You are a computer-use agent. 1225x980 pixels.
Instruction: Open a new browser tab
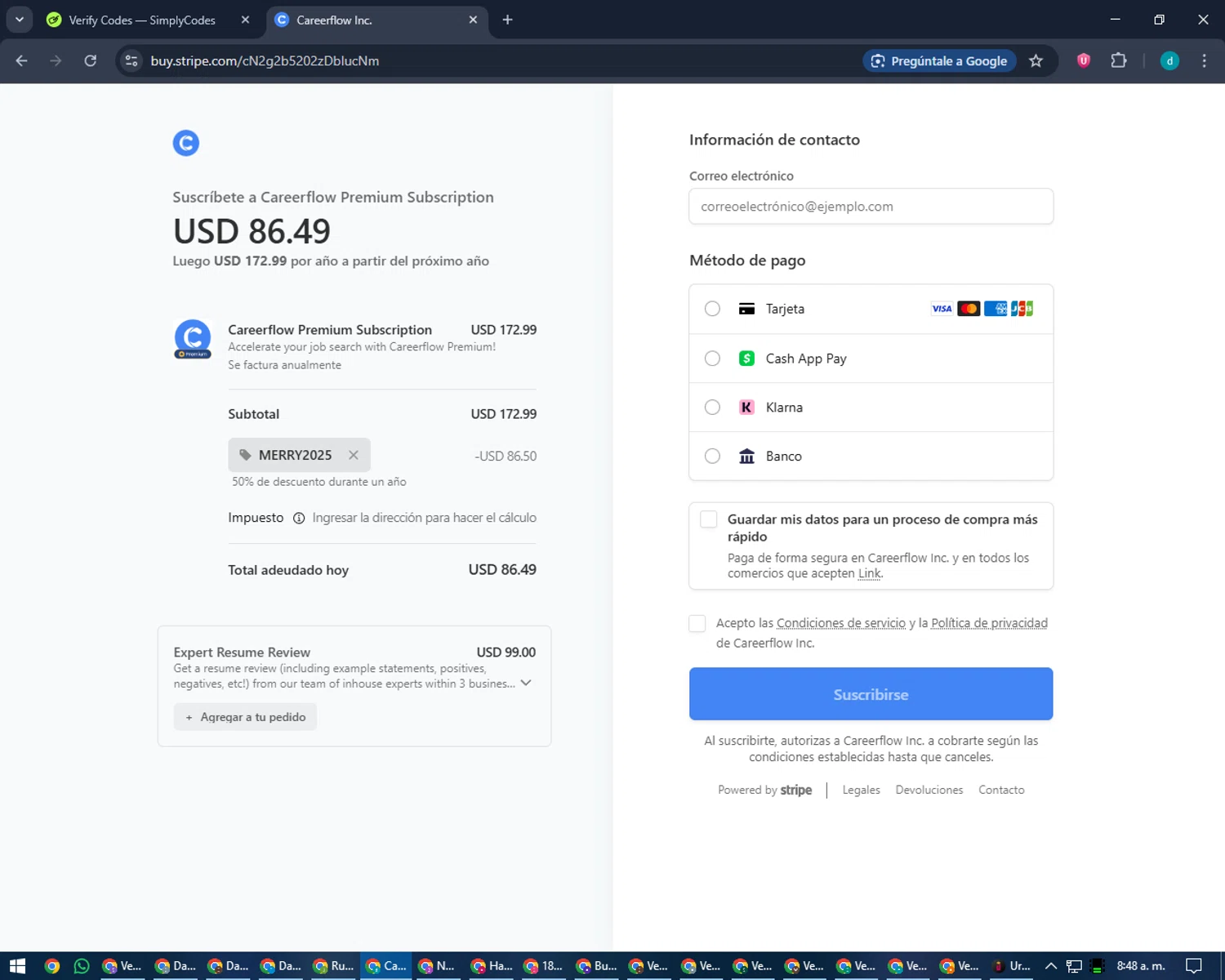click(507, 20)
